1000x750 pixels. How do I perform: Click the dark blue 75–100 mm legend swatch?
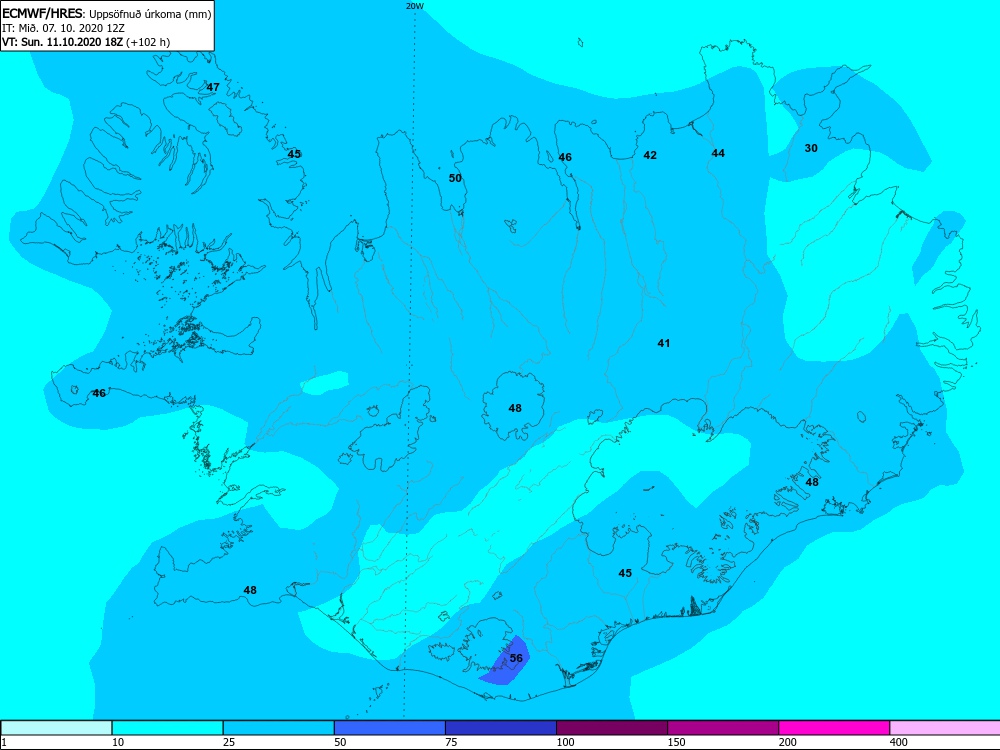501,728
